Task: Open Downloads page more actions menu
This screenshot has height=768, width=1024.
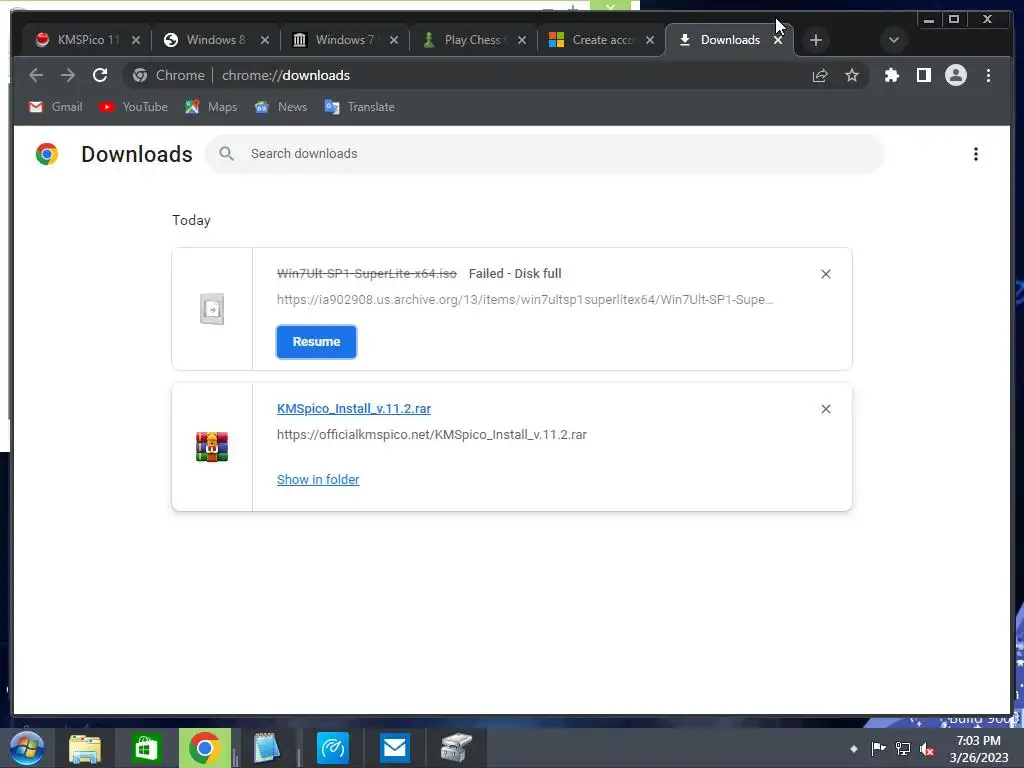Action: coord(976,154)
